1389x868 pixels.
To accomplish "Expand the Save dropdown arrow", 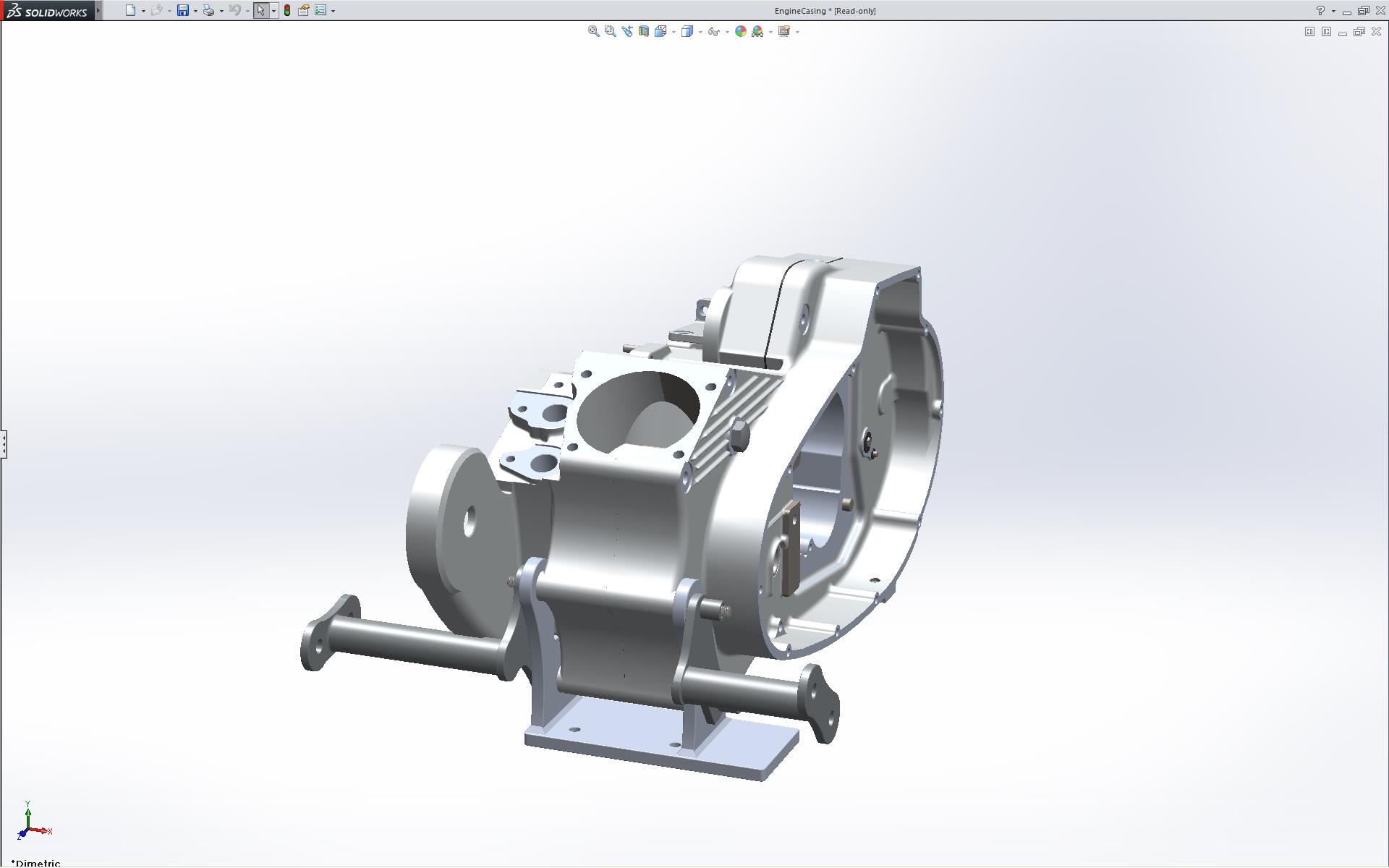I will pos(195,11).
